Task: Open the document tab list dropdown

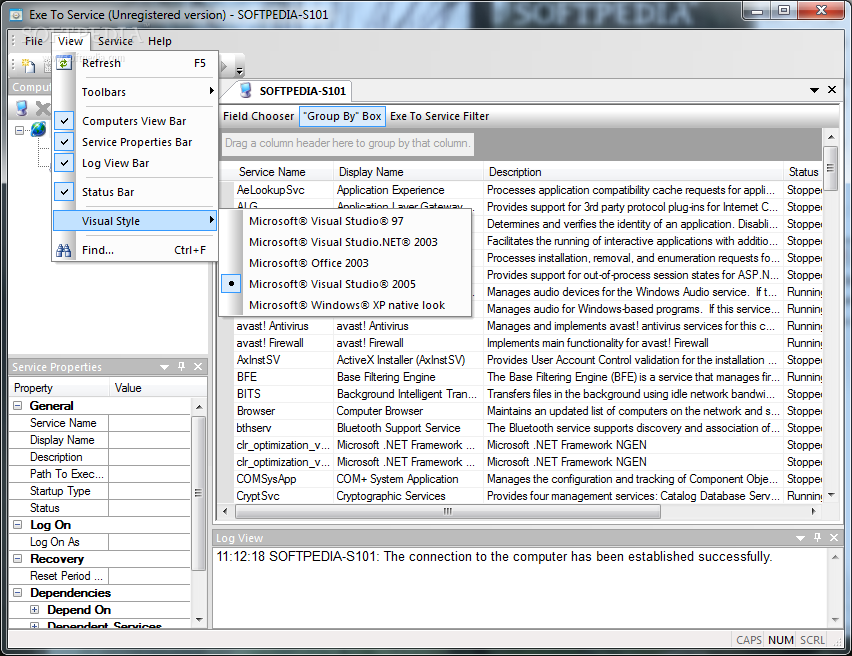Action: (x=814, y=90)
